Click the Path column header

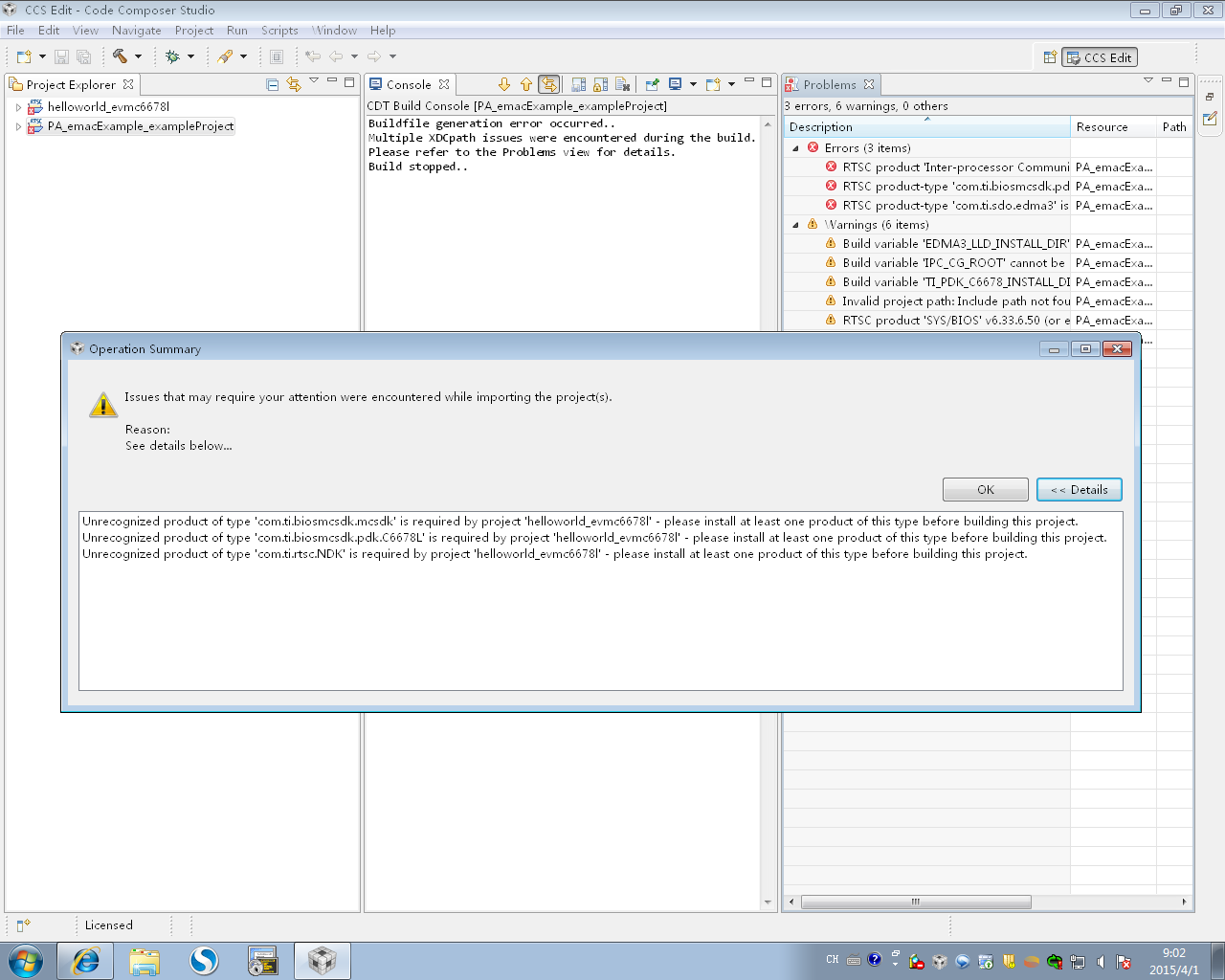click(1174, 127)
